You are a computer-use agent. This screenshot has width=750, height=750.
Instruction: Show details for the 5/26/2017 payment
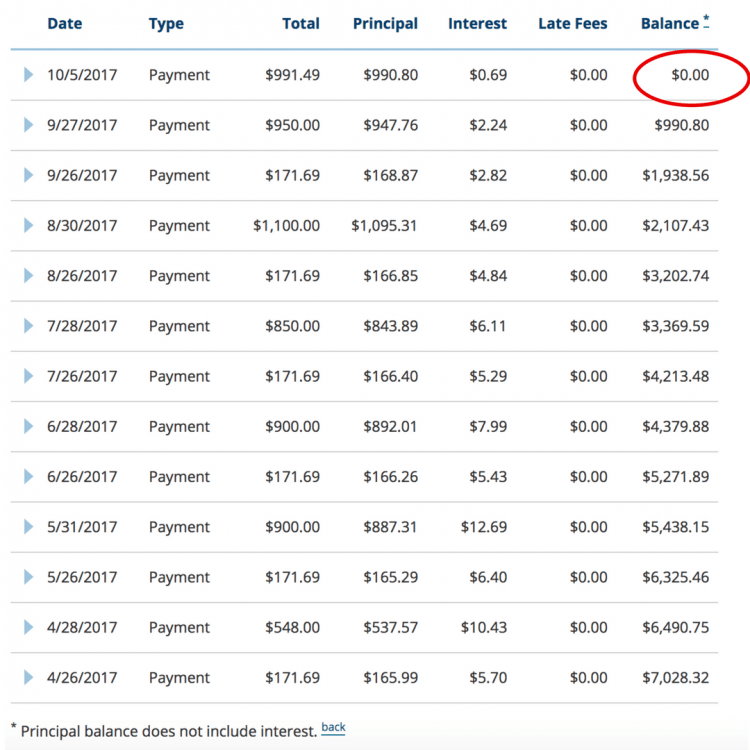pos(28,577)
